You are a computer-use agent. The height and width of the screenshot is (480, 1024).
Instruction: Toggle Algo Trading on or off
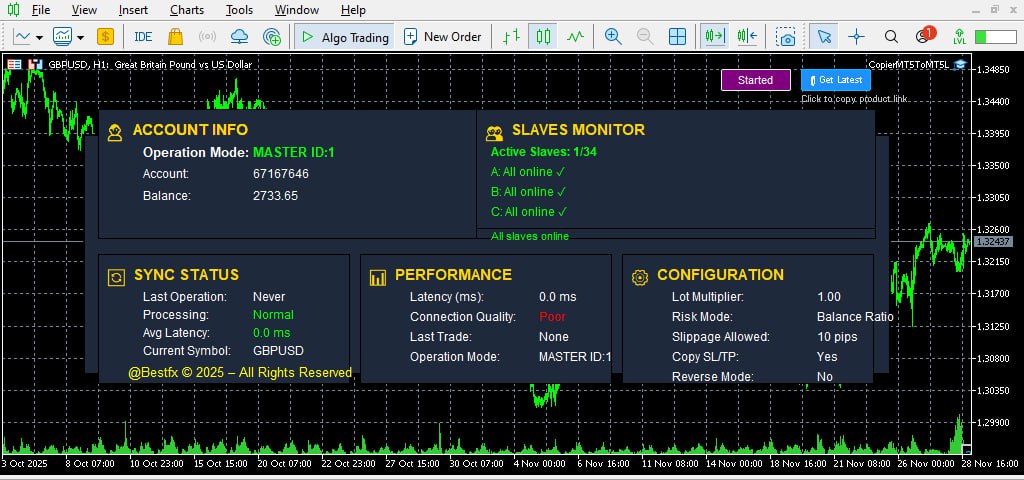(x=344, y=37)
